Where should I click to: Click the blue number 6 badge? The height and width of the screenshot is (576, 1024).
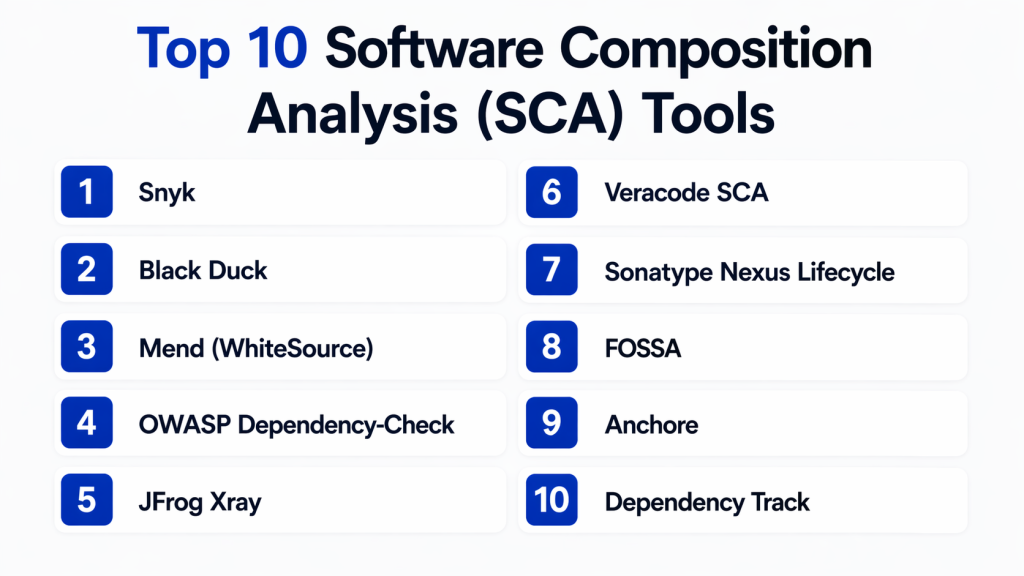[552, 192]
